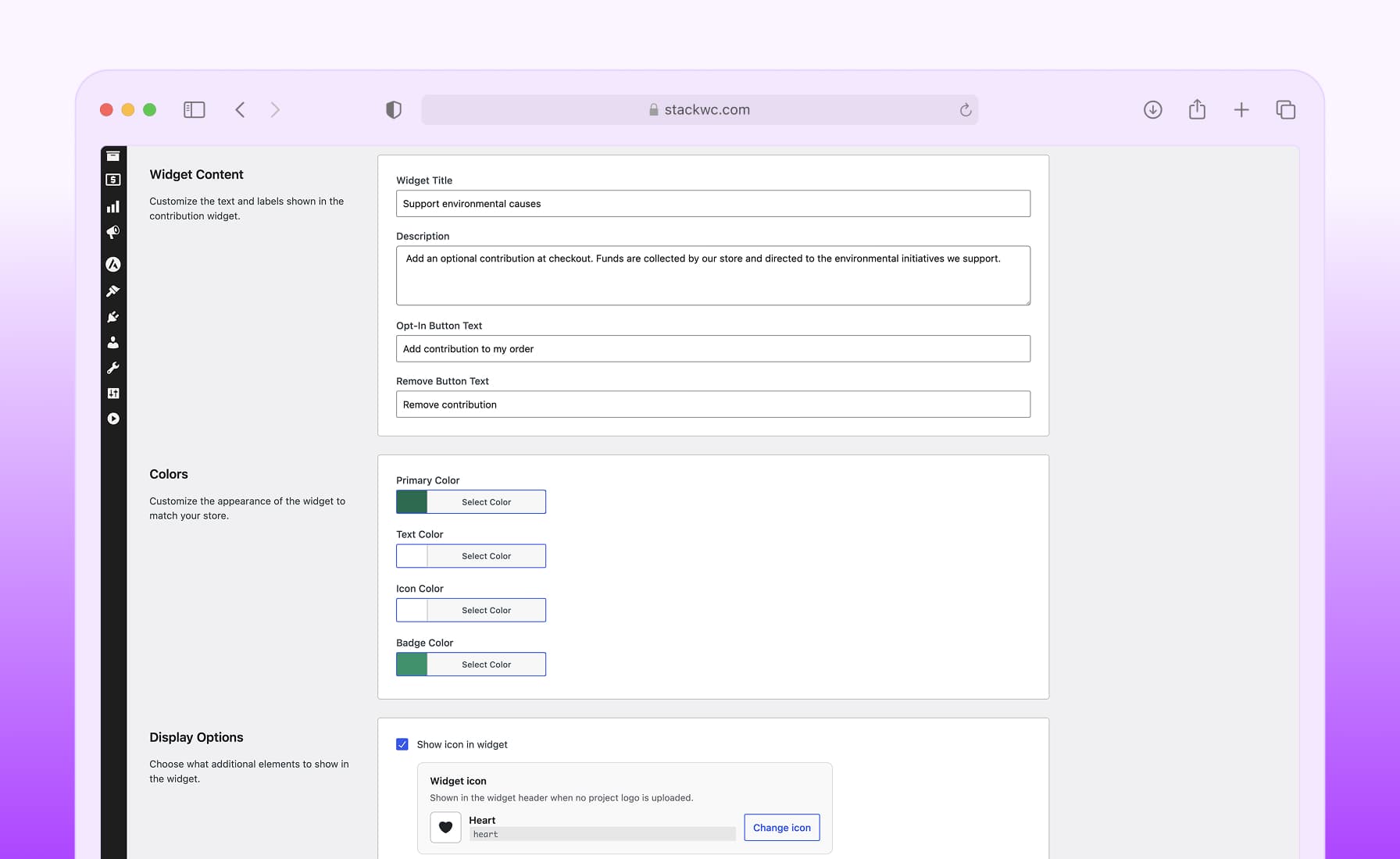Open the Plugins plug sidebar icon
The height and width of the screenshot is (859, 1400).
[113, 317]
